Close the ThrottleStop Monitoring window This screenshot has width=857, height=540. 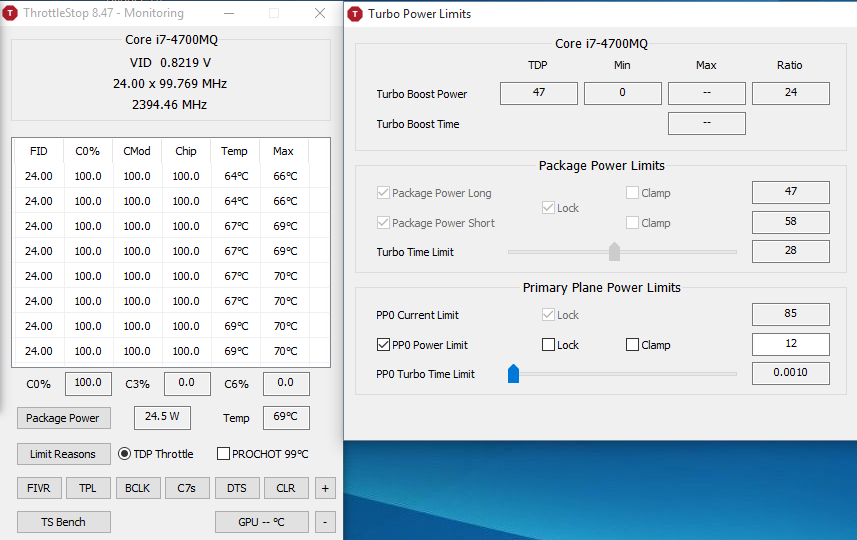(x=320, y=14)
